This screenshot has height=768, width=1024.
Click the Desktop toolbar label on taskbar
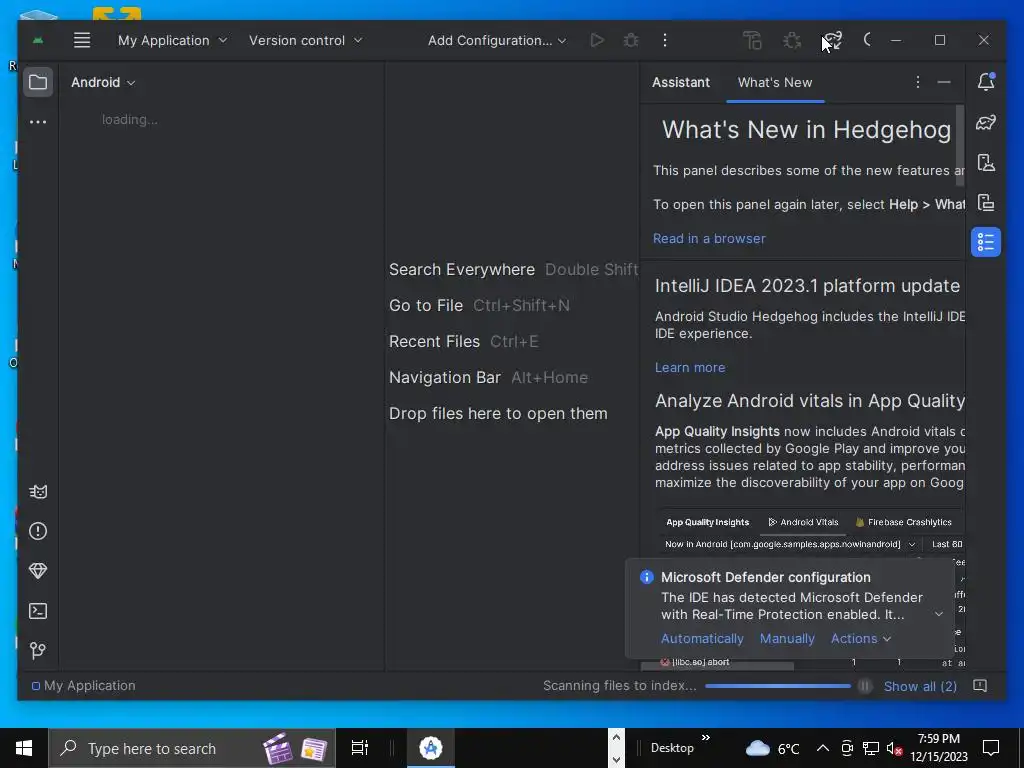tap(672, 748)
